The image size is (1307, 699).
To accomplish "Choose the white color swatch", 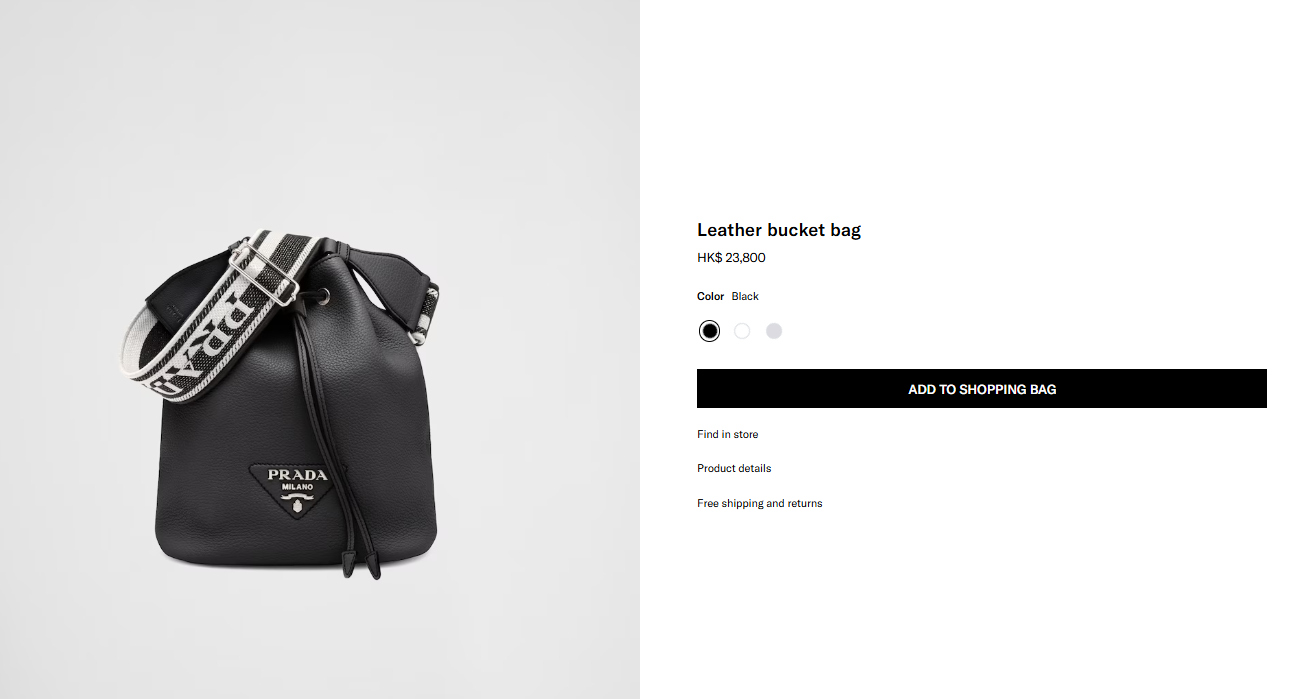I will click(741, 331).
